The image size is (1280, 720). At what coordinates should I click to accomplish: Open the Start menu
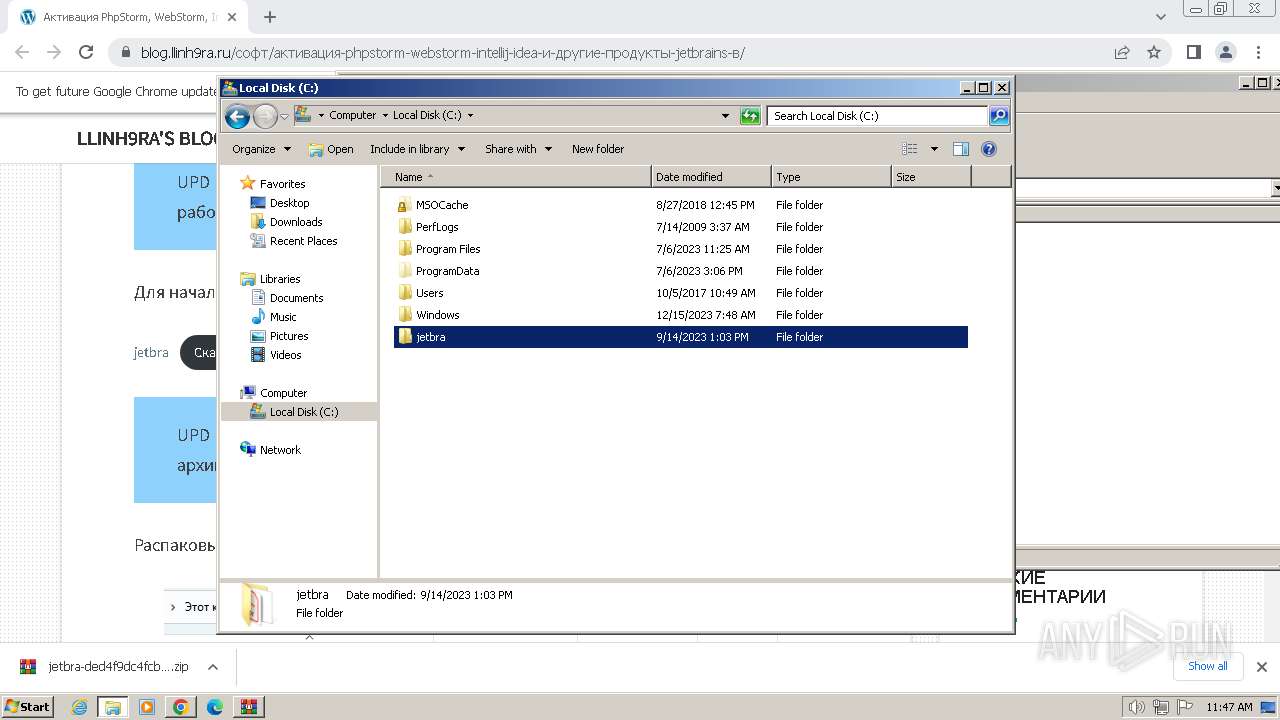tap(28, 707)
